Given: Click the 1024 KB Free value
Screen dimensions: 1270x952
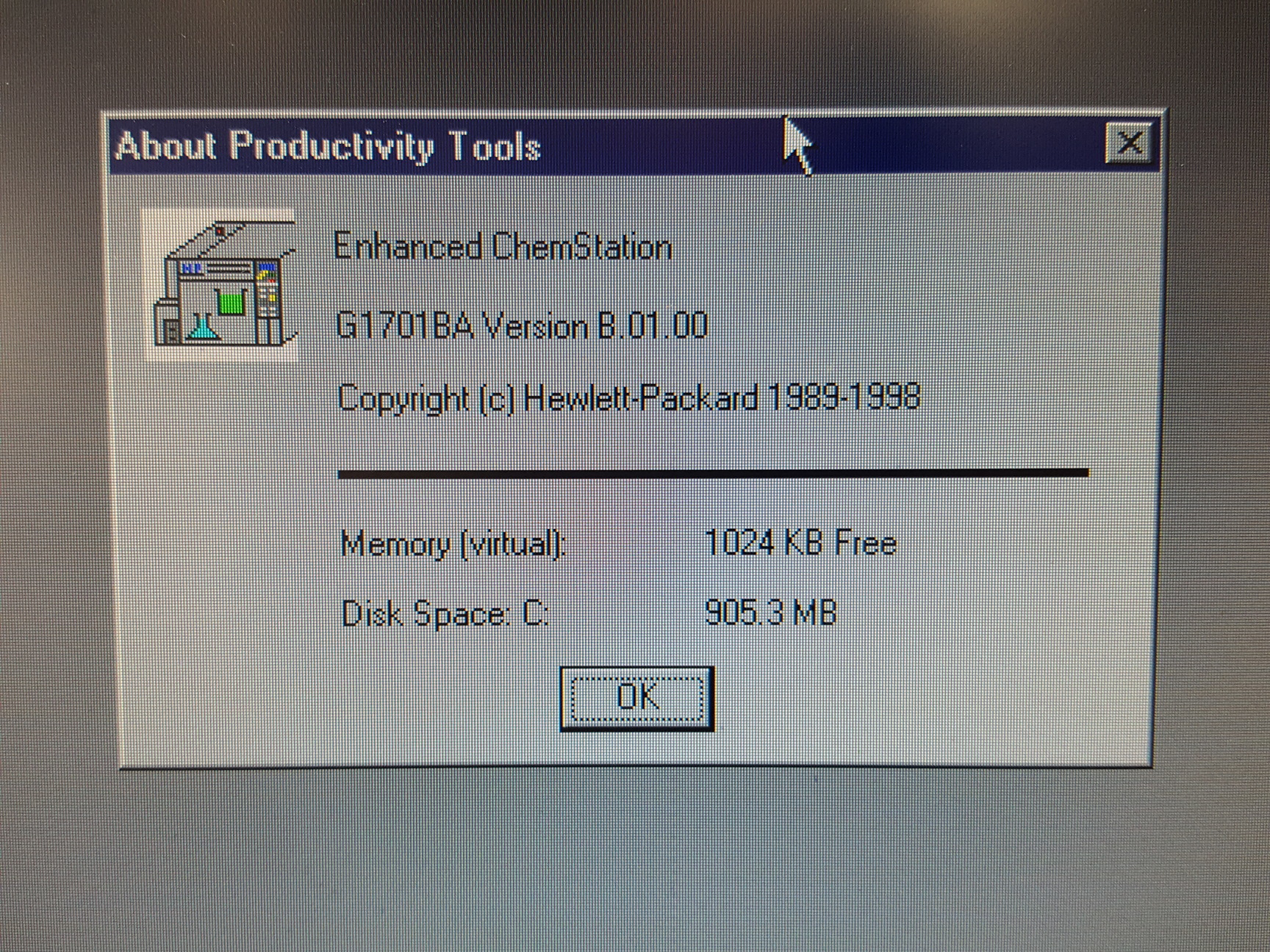Looking at the screenshot, I should 800,544.
